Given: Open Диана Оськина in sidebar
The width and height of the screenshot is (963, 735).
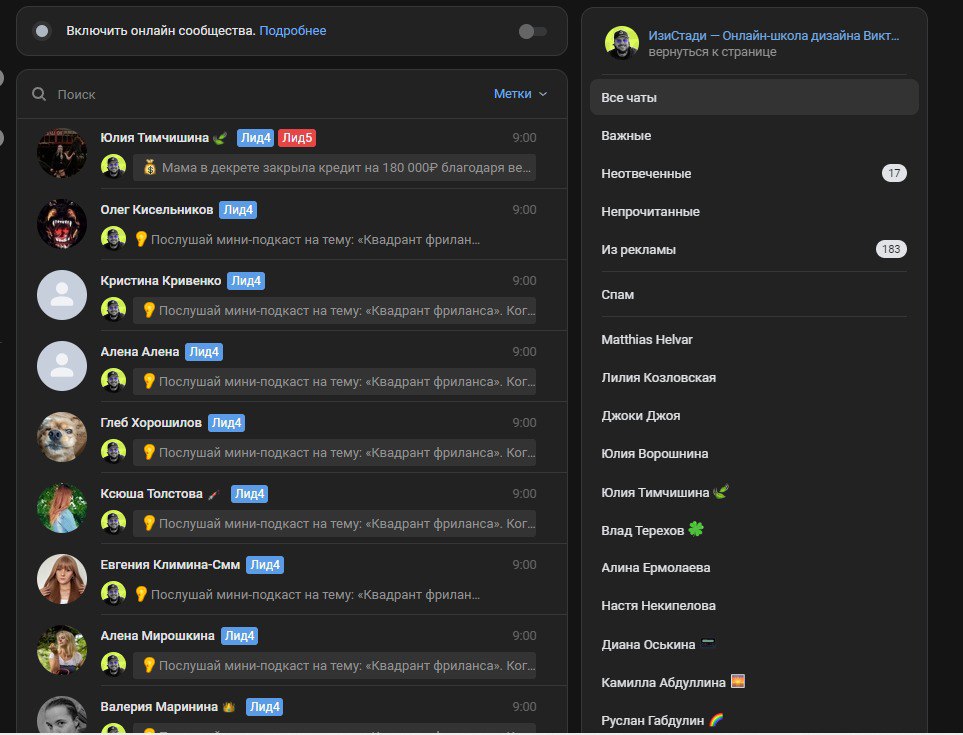Looking at the screenshot, I should 754,645.
